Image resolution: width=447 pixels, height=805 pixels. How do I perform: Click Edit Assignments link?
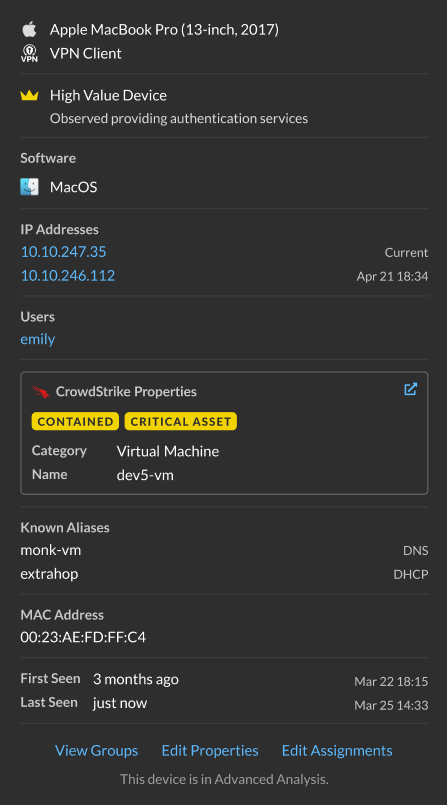337,751
